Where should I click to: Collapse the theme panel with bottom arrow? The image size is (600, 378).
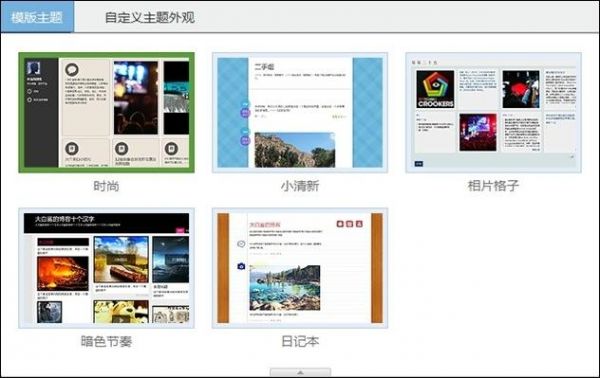pos(300,372)
